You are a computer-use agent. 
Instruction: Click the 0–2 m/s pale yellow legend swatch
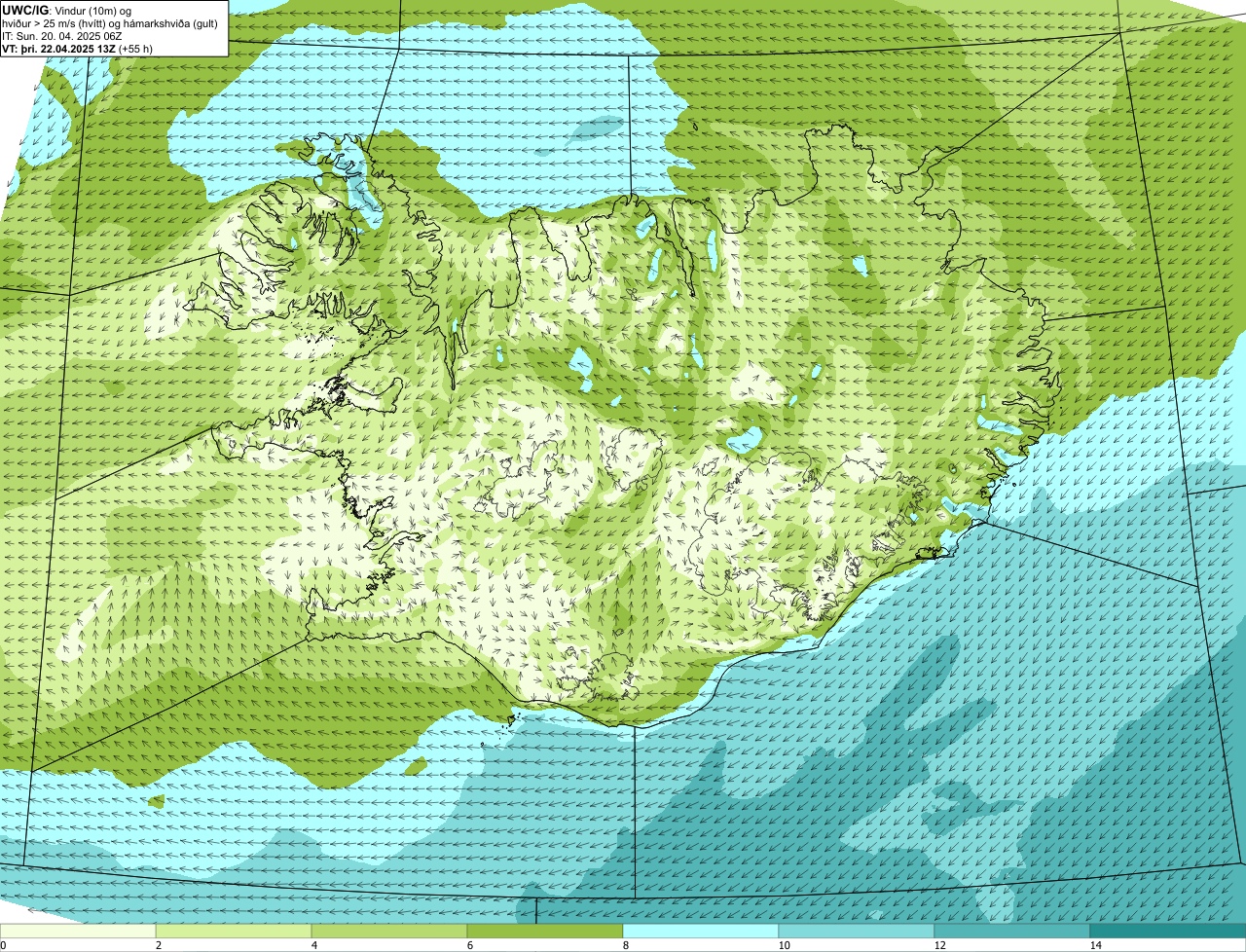click(78, 931)
